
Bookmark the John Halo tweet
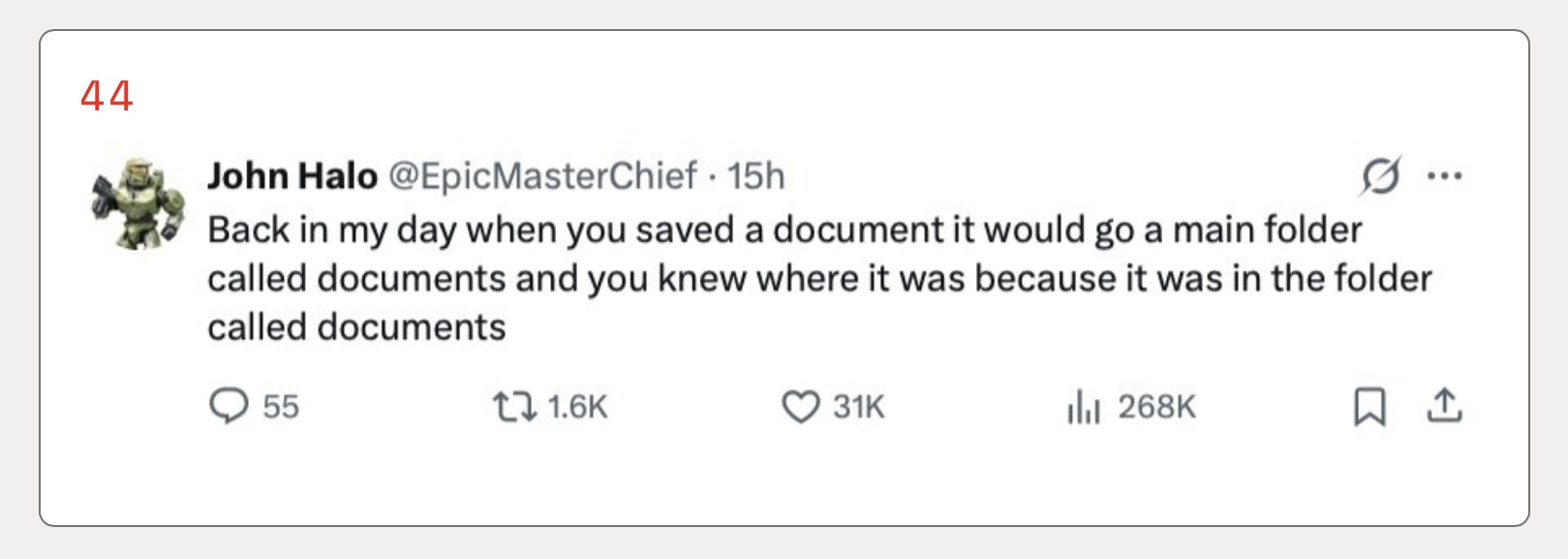pos(1368,407)
